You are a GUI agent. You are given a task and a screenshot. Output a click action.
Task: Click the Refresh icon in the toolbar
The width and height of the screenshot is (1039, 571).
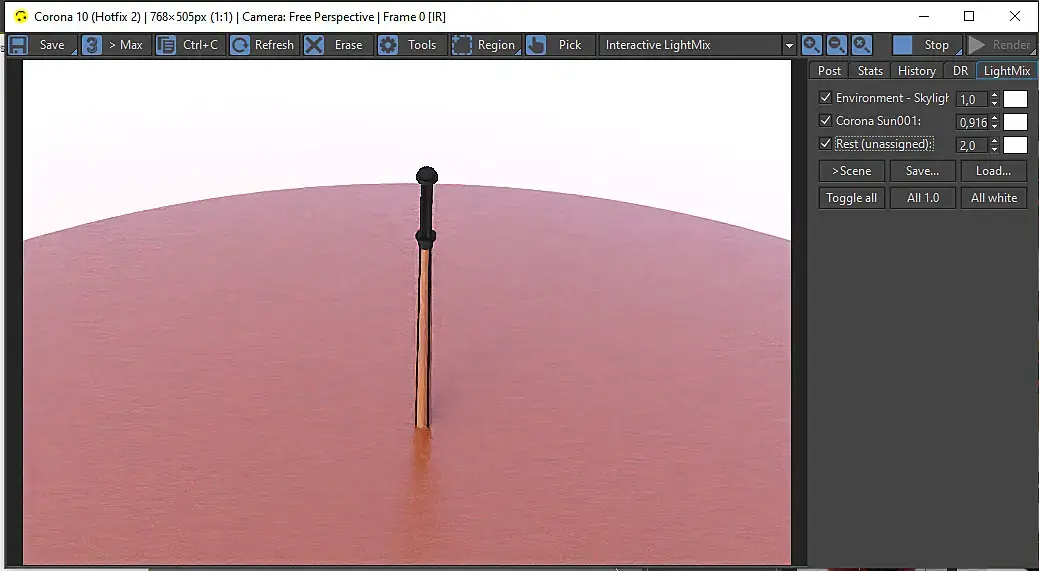pyautogui.click(x=240, y=45)
